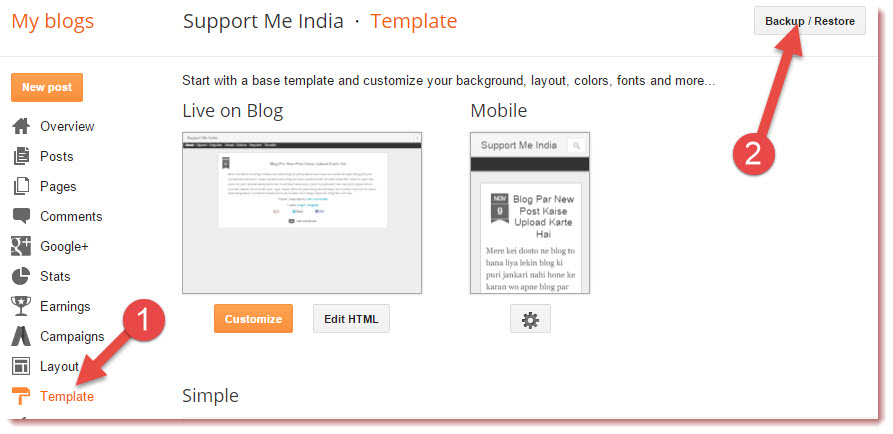
Task: Go to My blogs link
Action: coord(53,21)
